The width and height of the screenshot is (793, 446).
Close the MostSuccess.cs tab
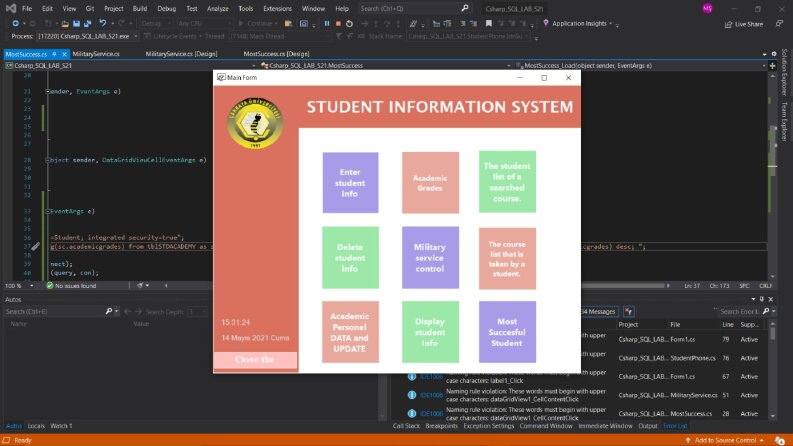click(x=64, y=54)
